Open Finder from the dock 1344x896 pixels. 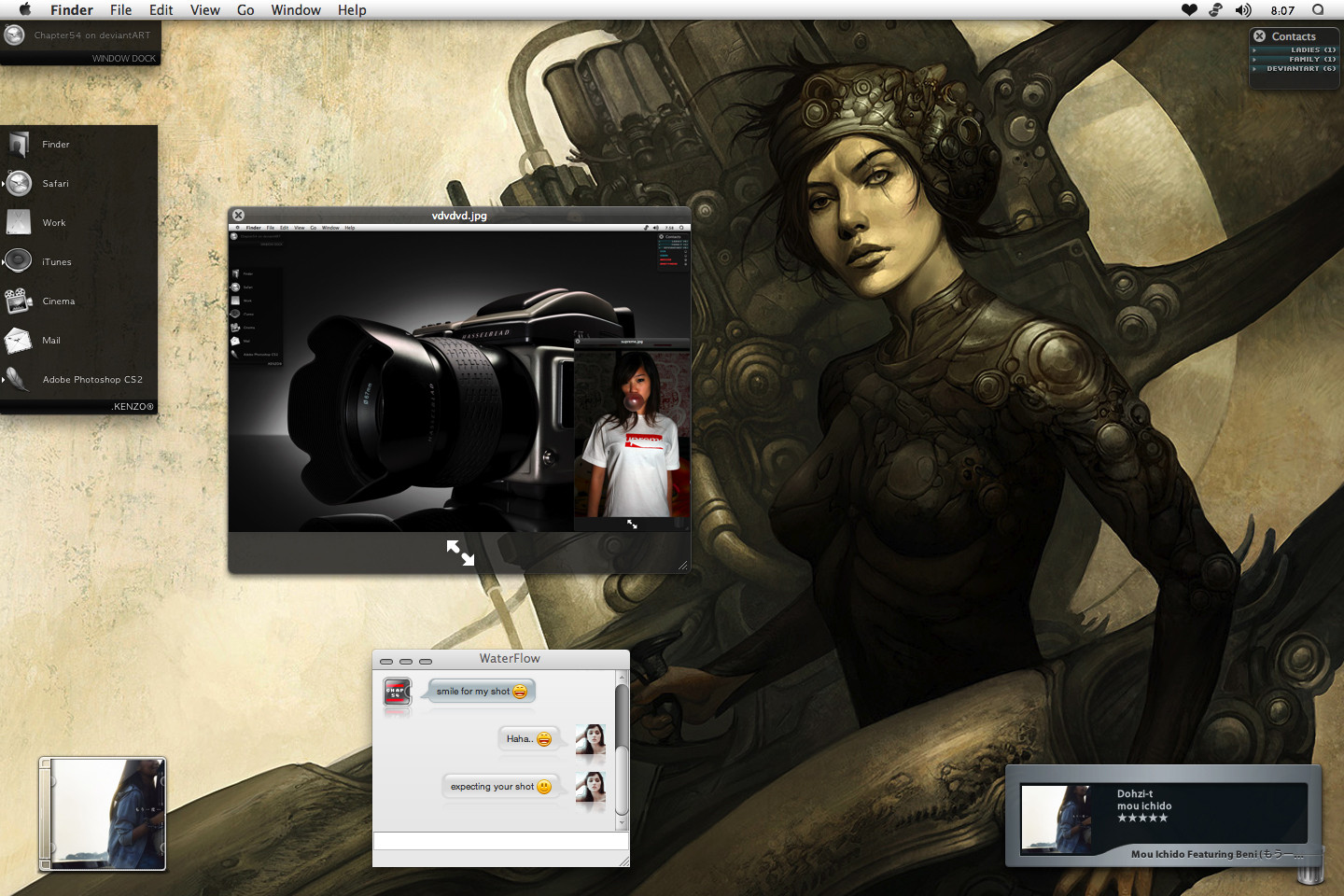click(19, 144)
